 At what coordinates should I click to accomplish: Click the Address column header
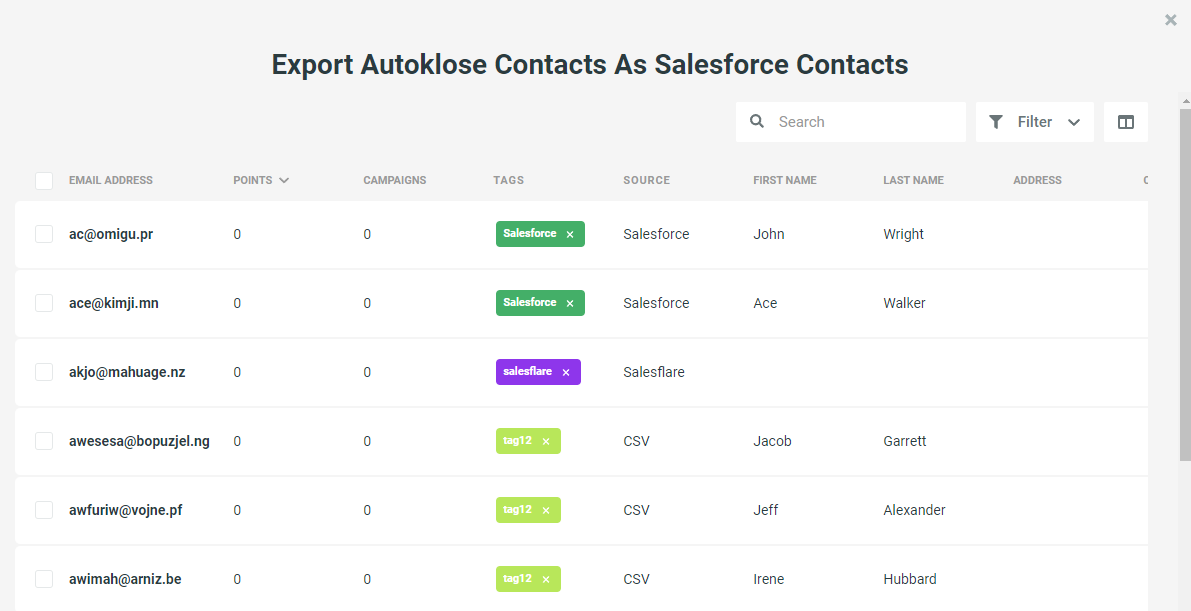pyautogui.click(x=1037, y=180)
